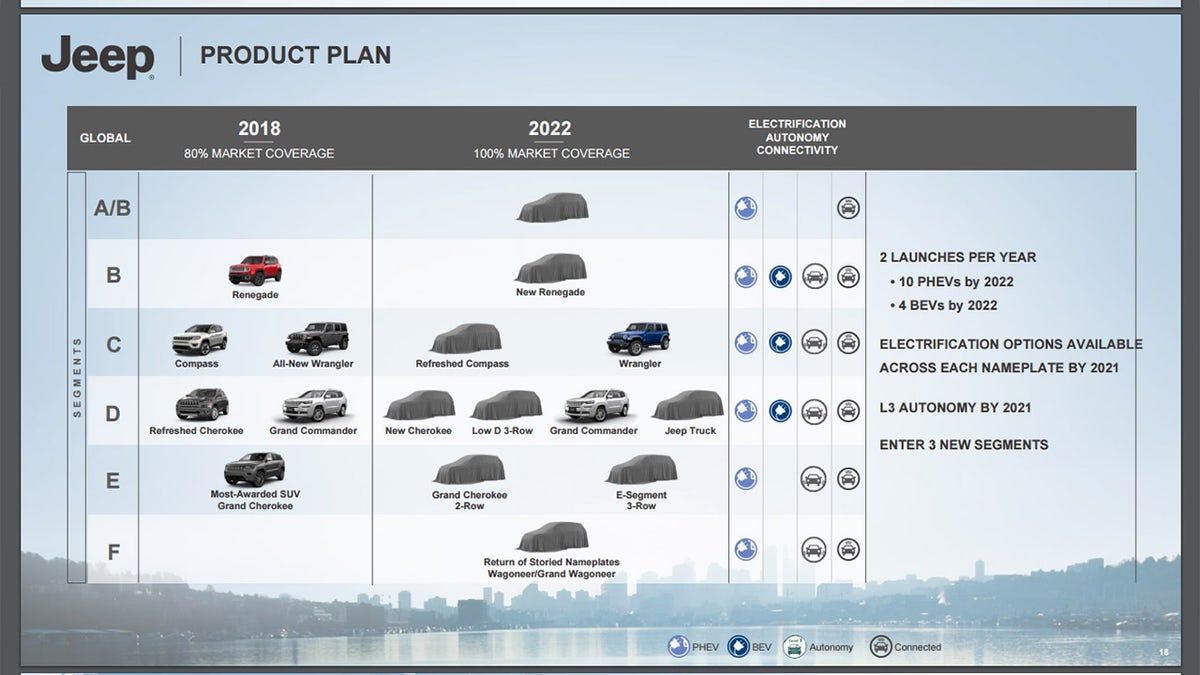The height and width of the screenshot is (675, 1200).
Task: Click the Connected icon in the C segment row
Action: click(x=848, y=343)
